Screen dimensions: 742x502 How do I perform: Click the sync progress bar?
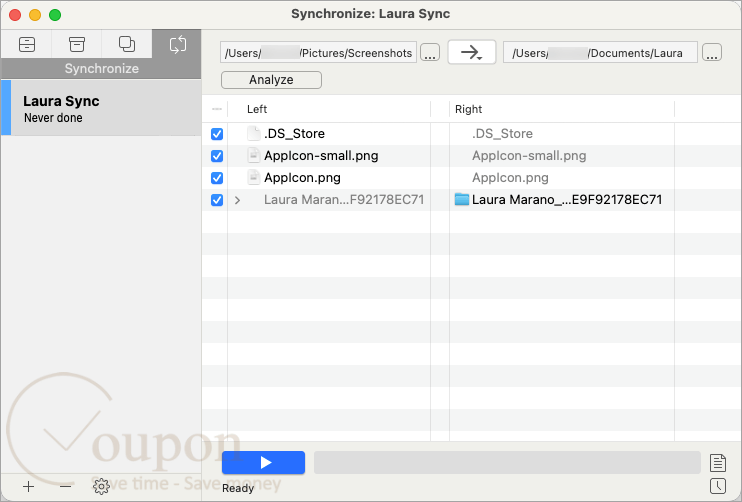point(507,462)
